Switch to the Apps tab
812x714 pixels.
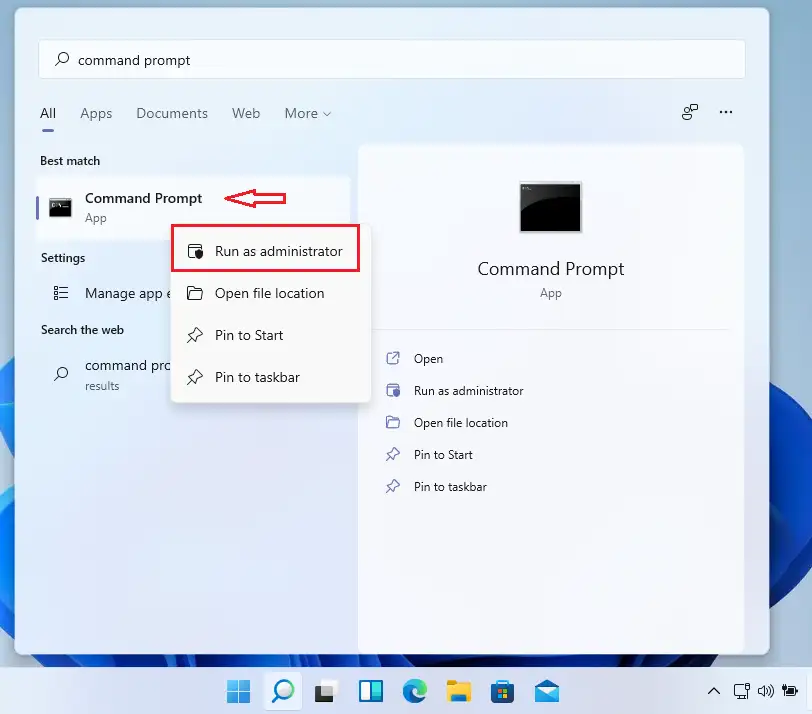pos(96,113)
